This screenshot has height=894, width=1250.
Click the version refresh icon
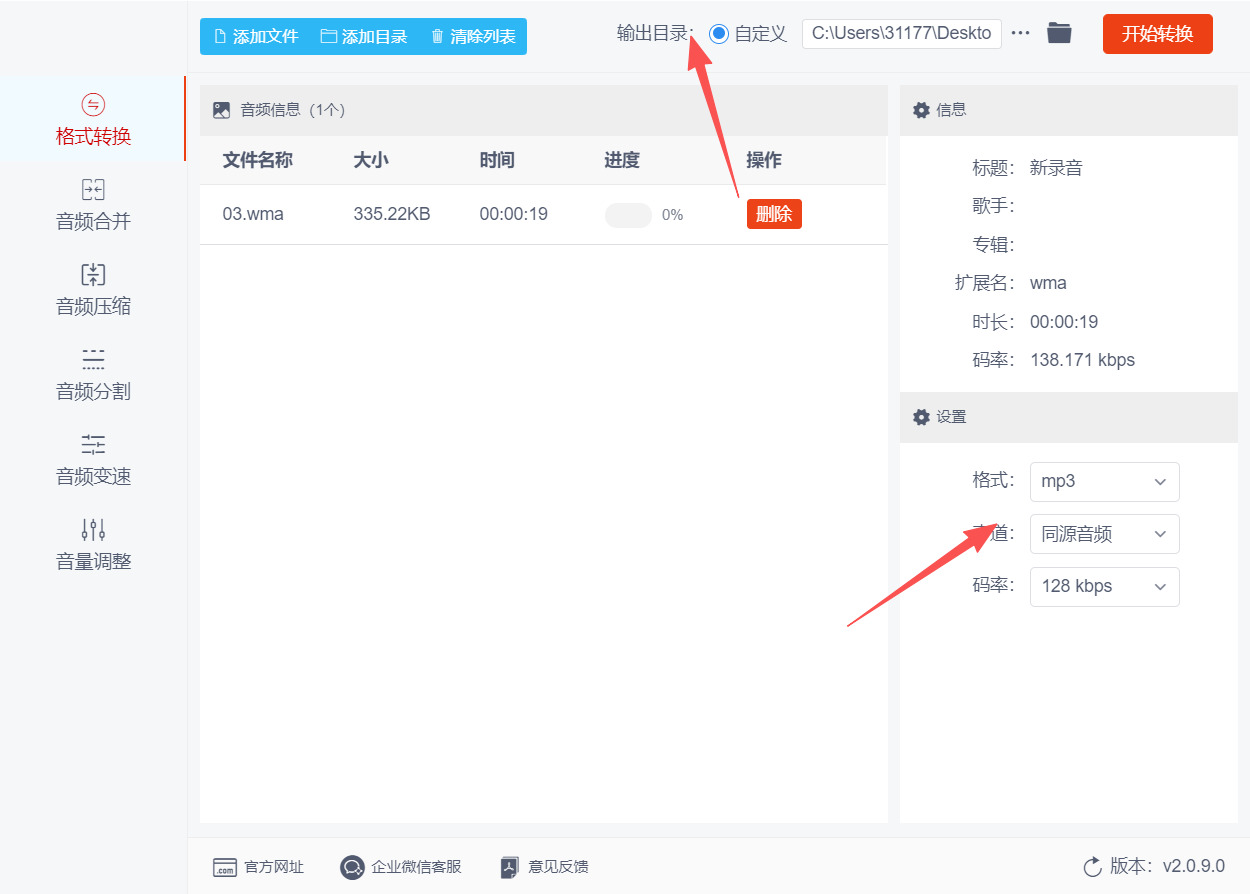click(x=1092, y=866)
